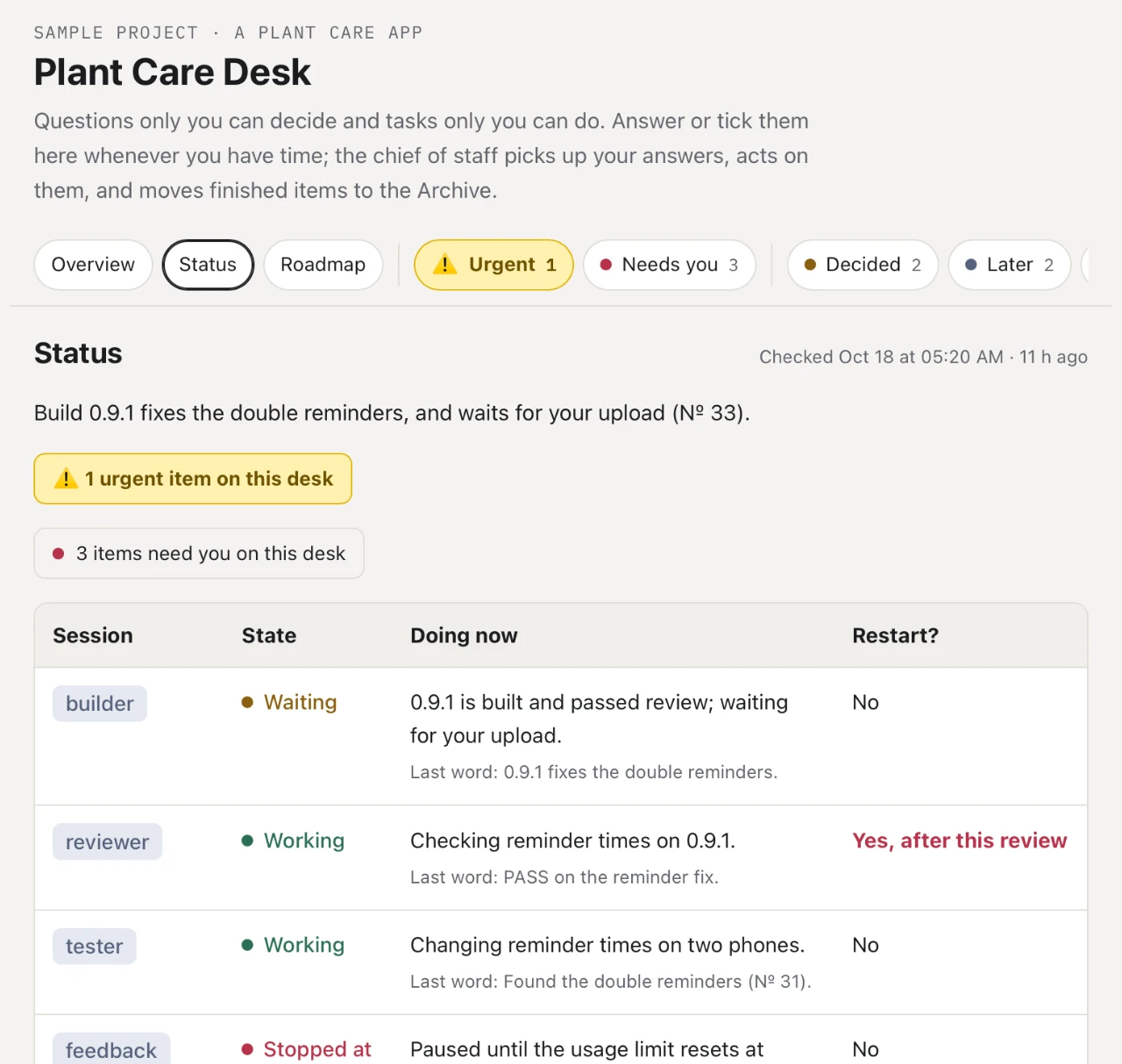Click the Plant Care Desk title

pos(173,72)
